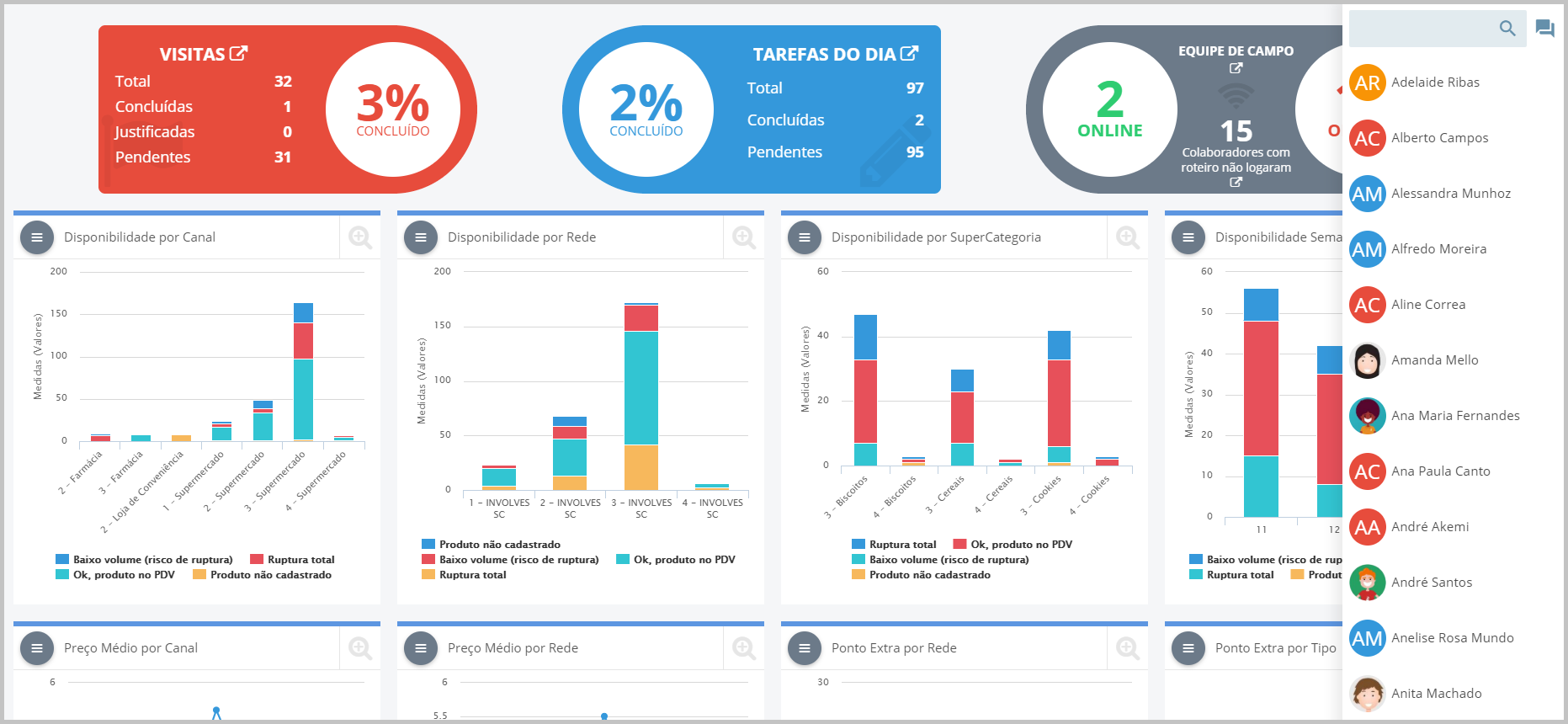Click the search magnifier in the contacts panel

[x=1507, y=29]
